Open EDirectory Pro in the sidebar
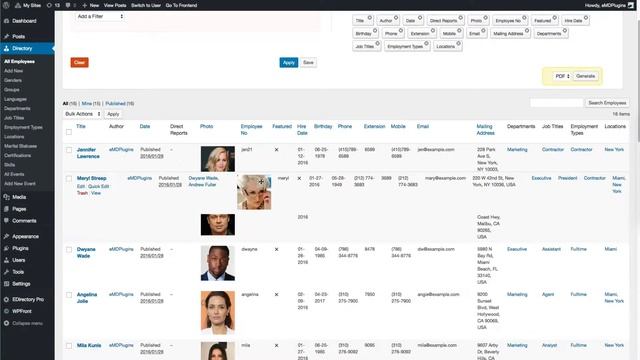This screenshot has height=360, width=640. click(x=27, y=299)
